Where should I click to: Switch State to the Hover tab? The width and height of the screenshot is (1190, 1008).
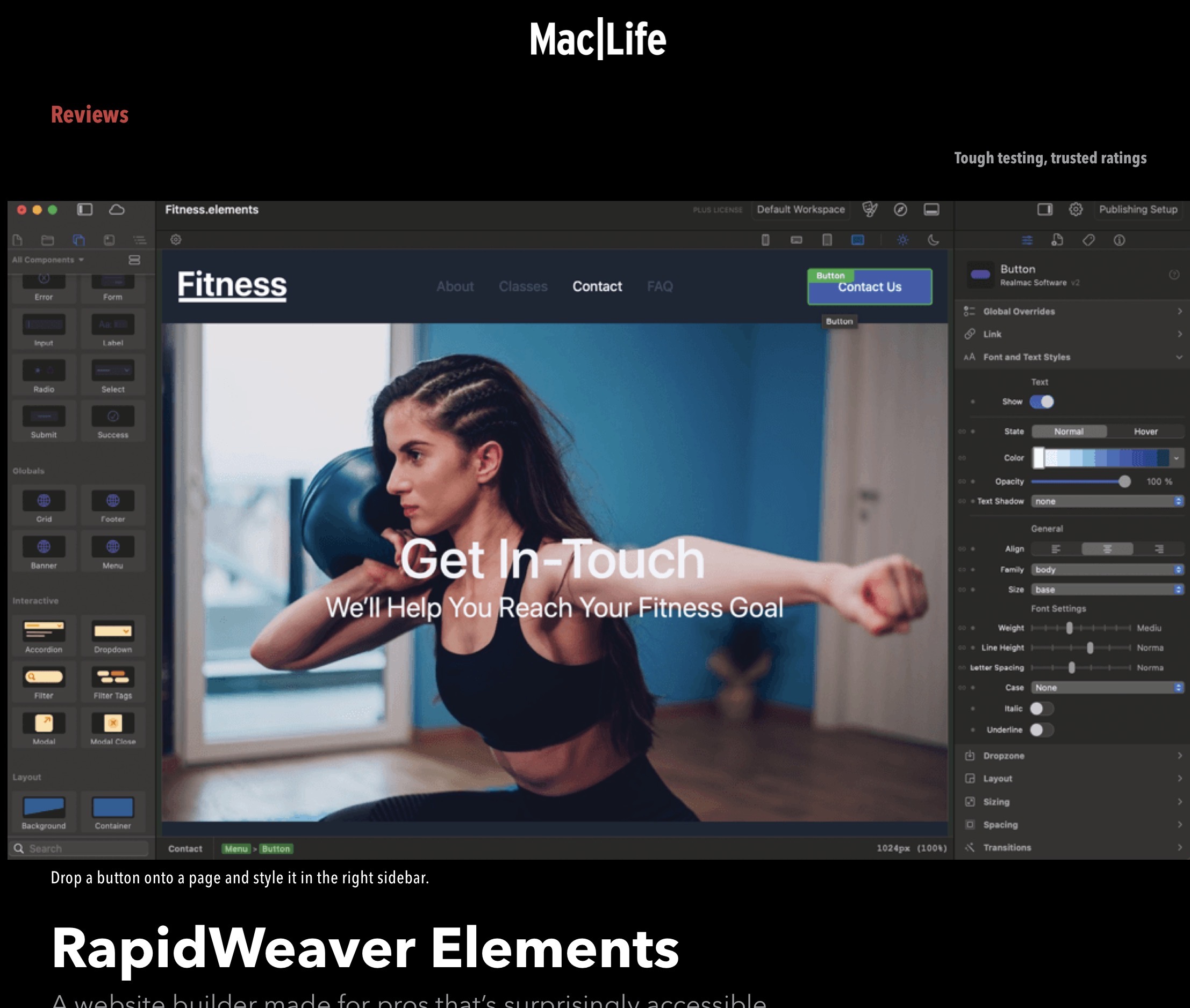[x=1145, y=431]
